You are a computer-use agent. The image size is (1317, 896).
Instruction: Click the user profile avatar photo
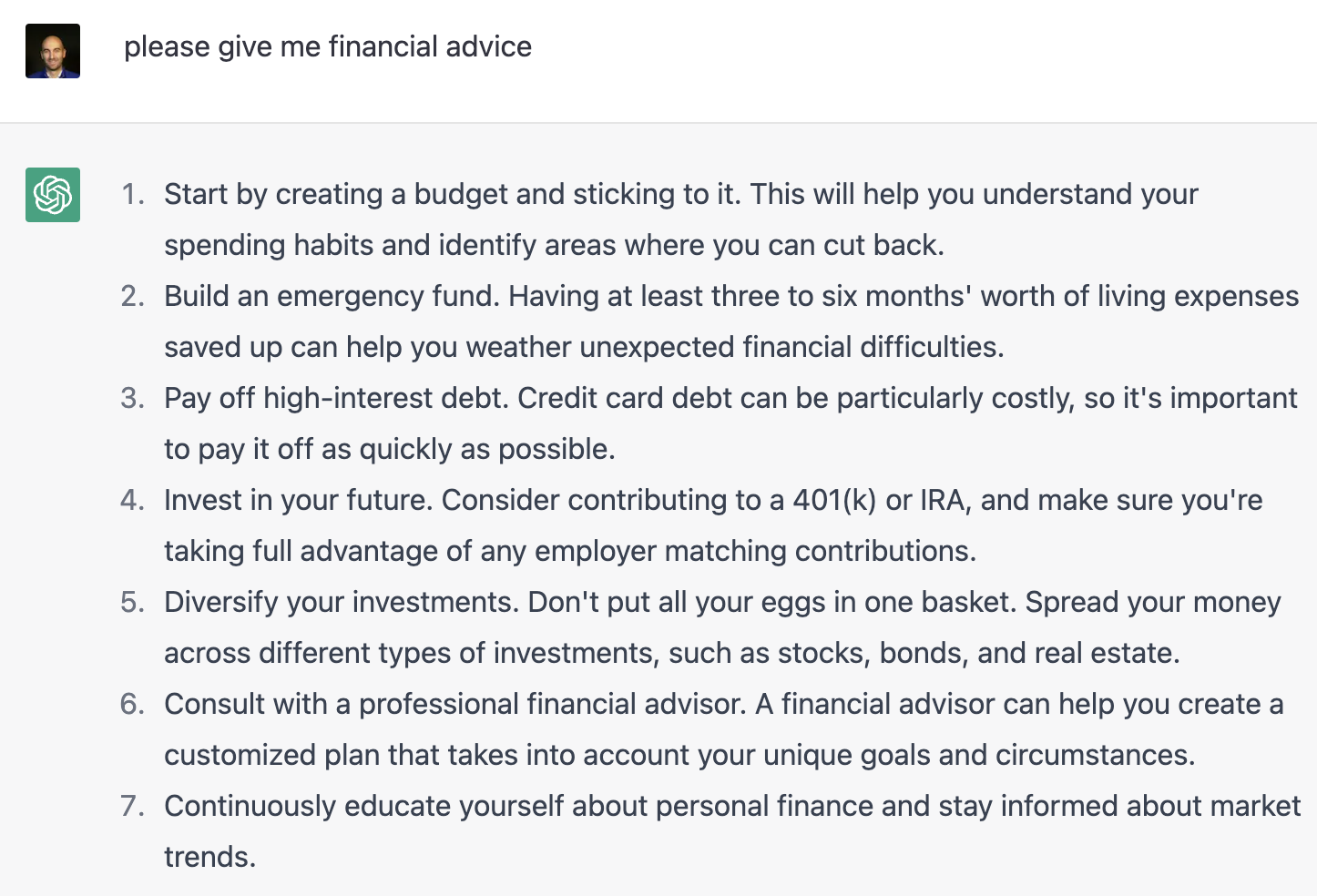pyautogui.click(x=53, y=51)
